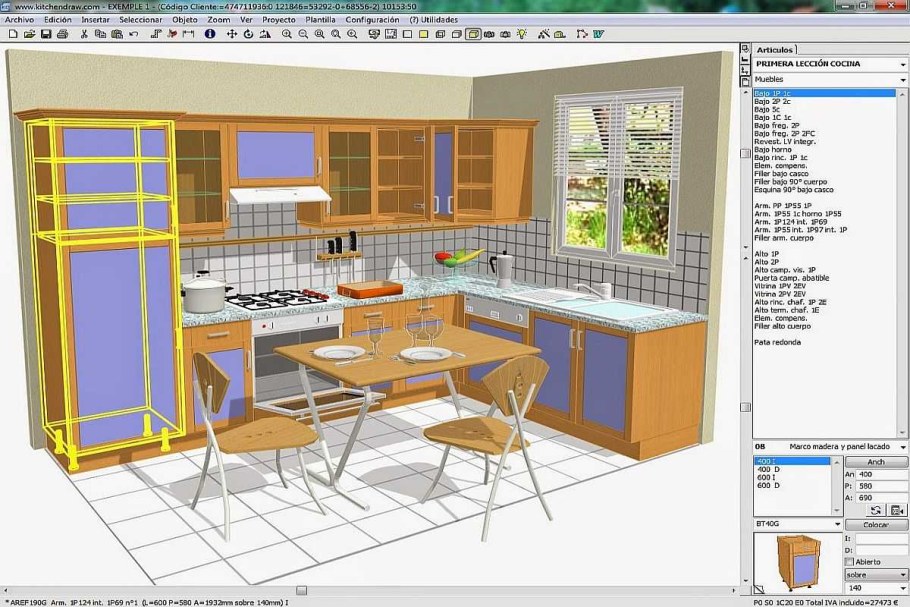
Task: Toggle the perspective view icon in the toolbar
Action: (473, 33)
